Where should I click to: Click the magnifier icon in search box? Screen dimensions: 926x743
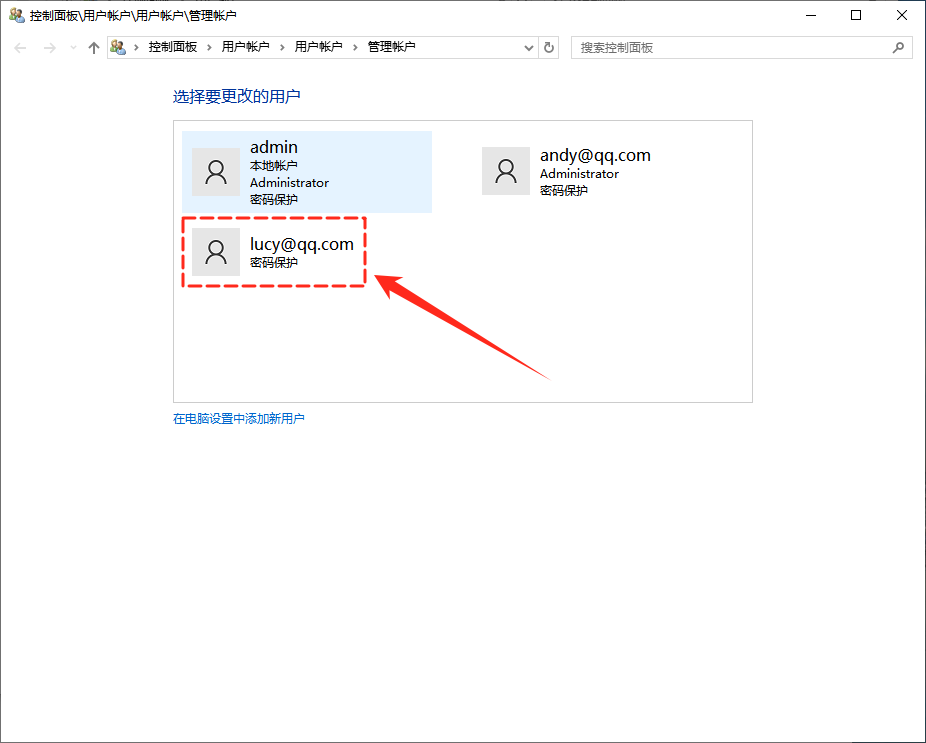coord(898,47)
